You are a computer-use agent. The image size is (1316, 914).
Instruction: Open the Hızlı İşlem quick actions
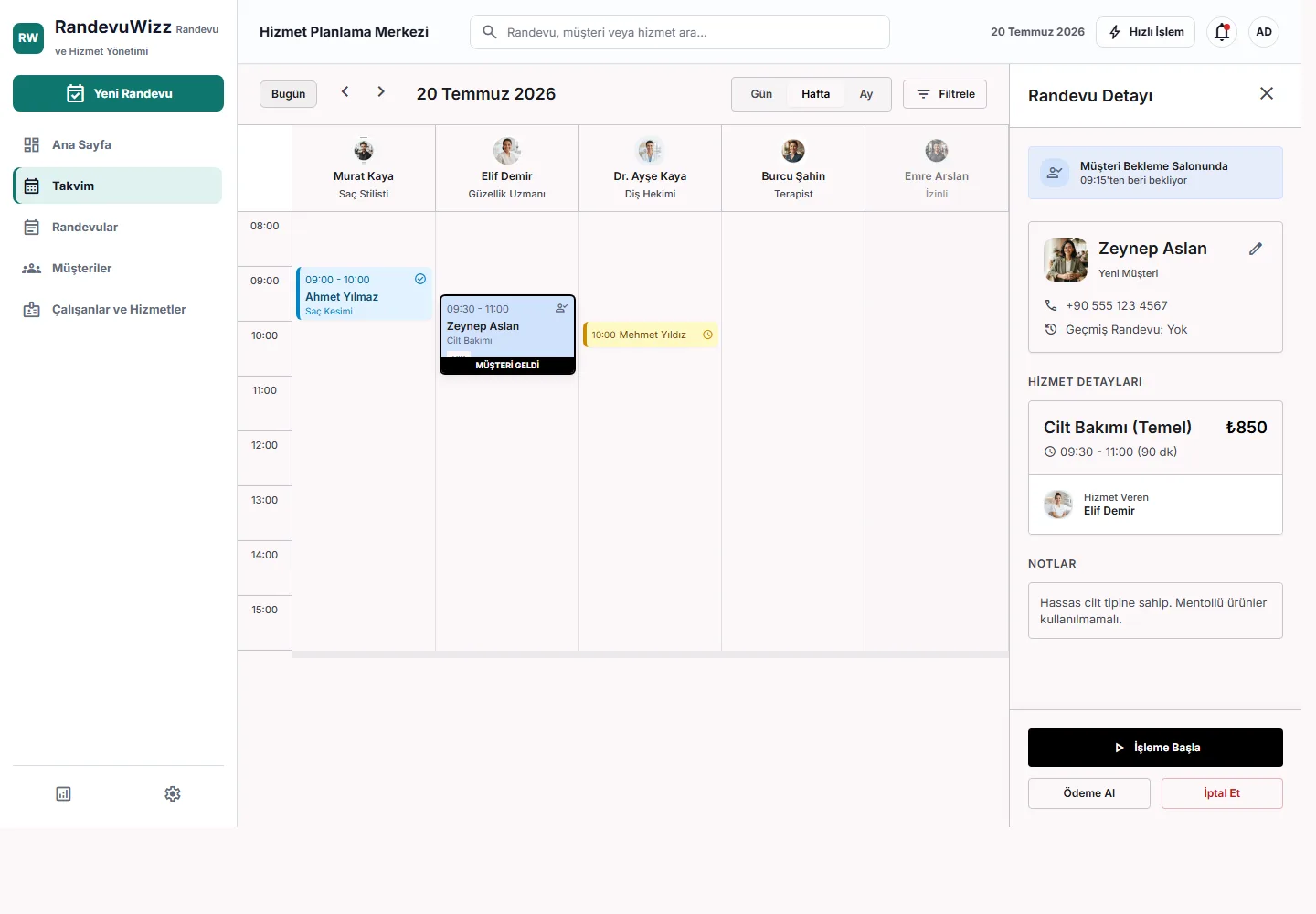1146,32
